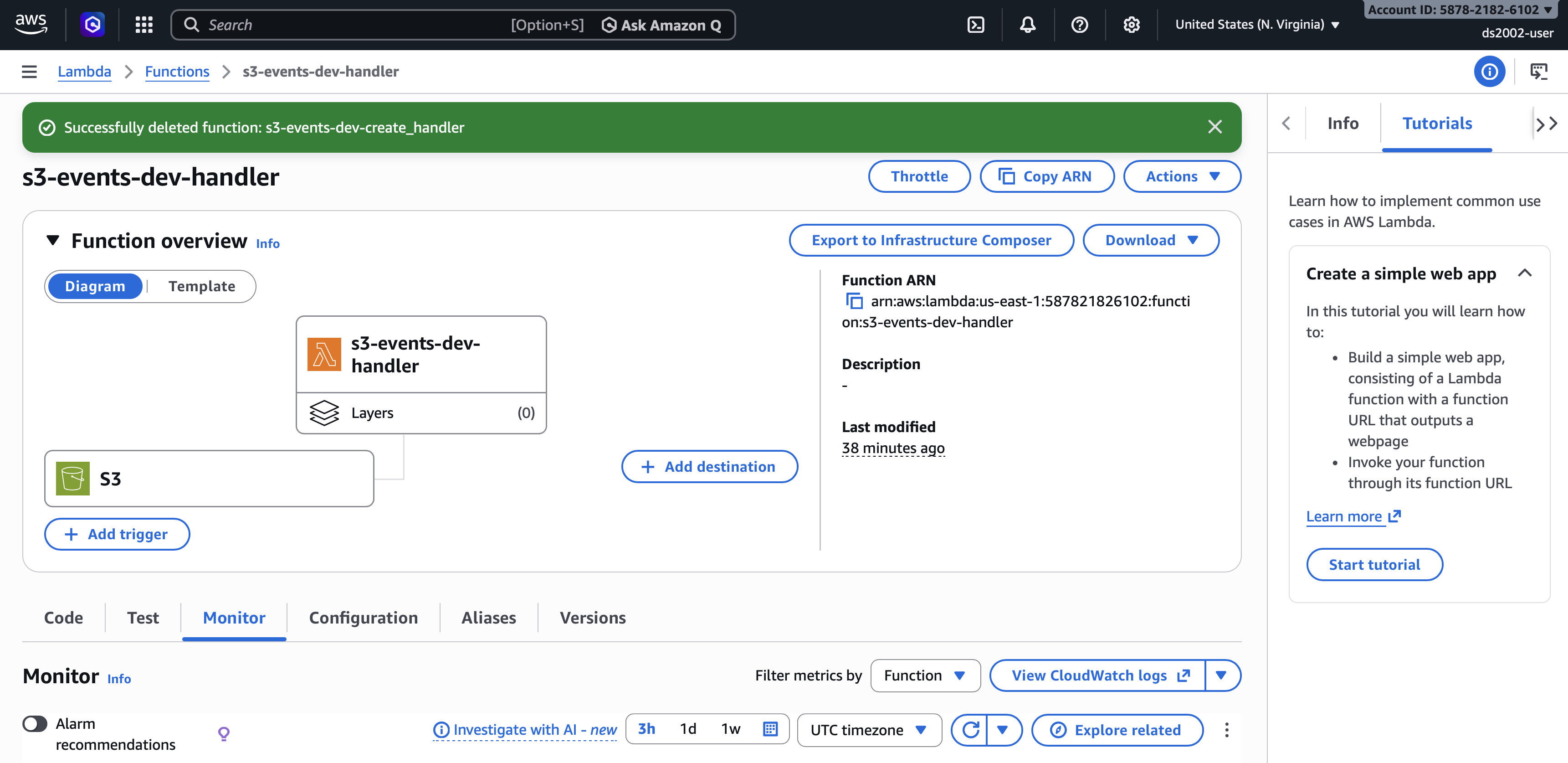Go to Functions breadcrumb link
This screenshot has width=1568, height=763.
177,72
